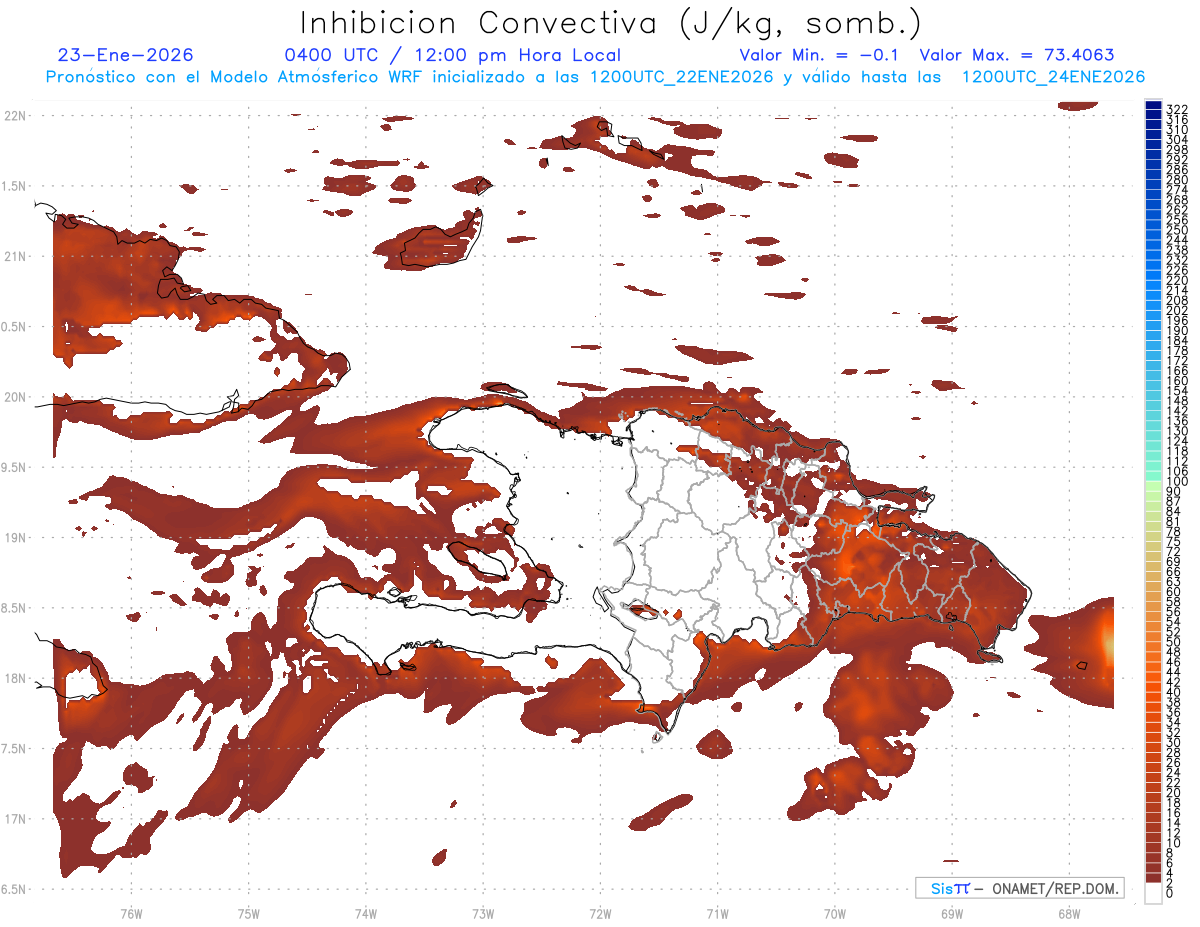Click the '17N' latitude label
Image resolution: width=1200 pixels, height=927 pixels.
(14, 819)
